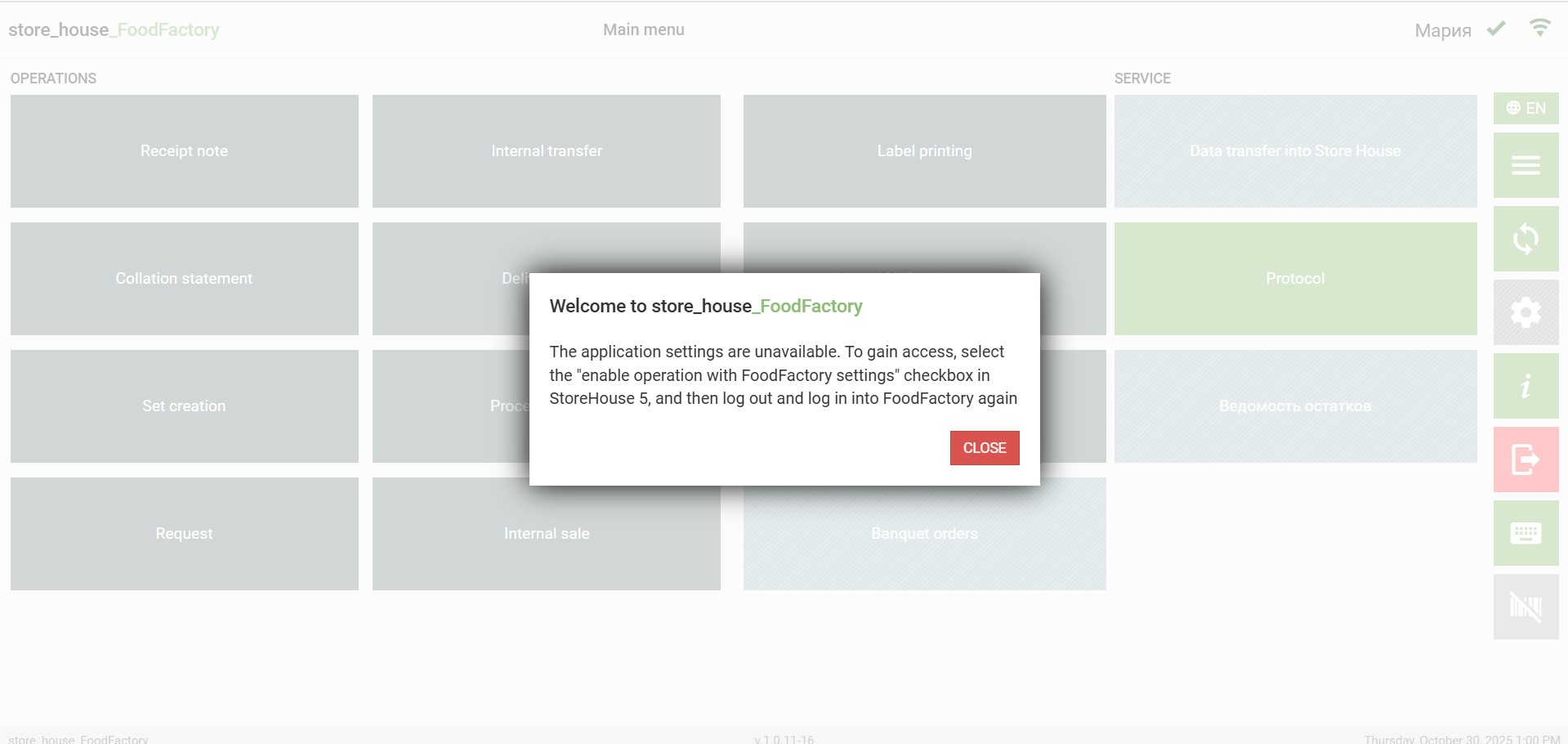Launch the Set creation tile
This screenshot has height=744, width=1568.
coord(184,406)
